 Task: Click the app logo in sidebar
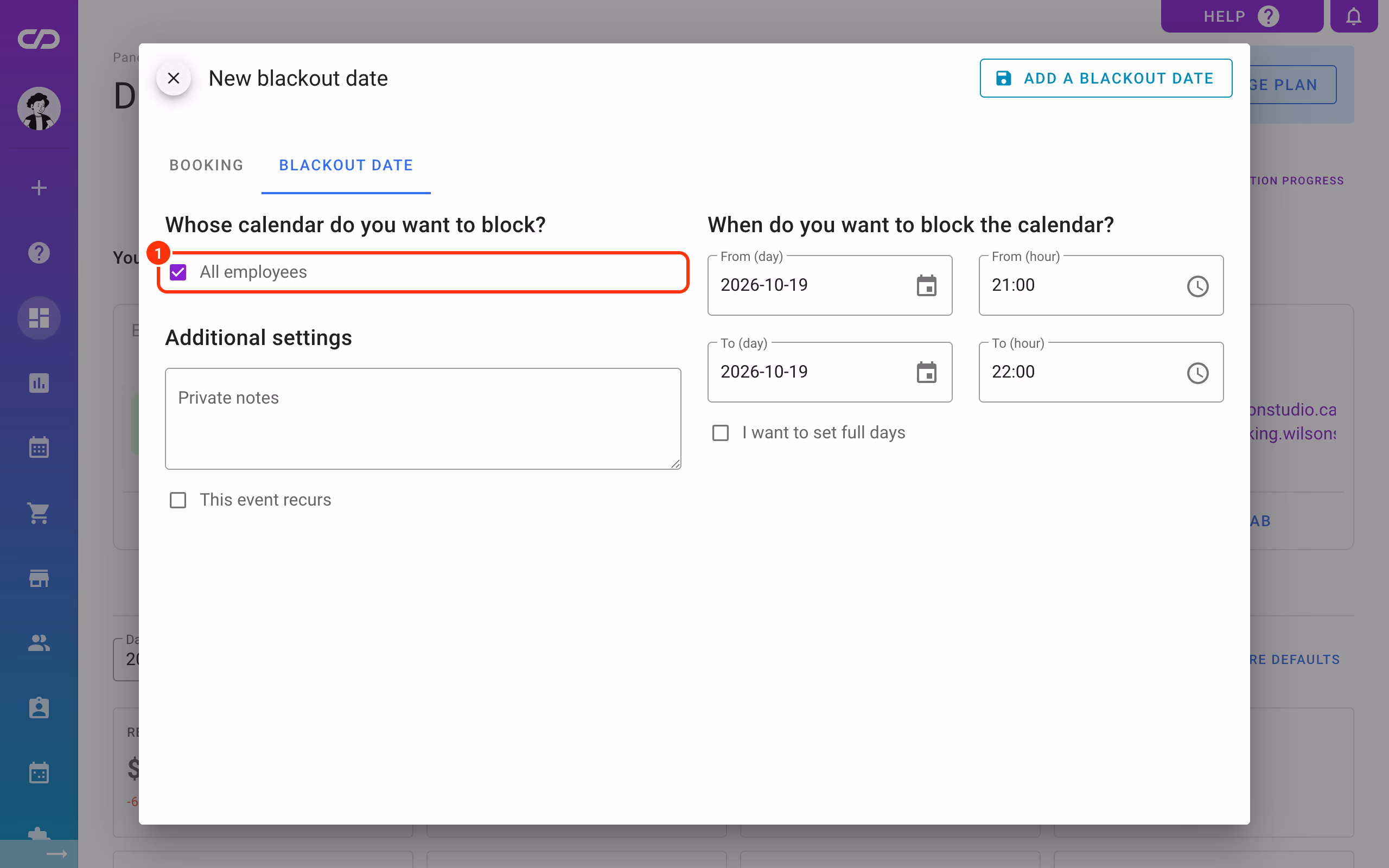pyautogui.click(x=39, y=39)
